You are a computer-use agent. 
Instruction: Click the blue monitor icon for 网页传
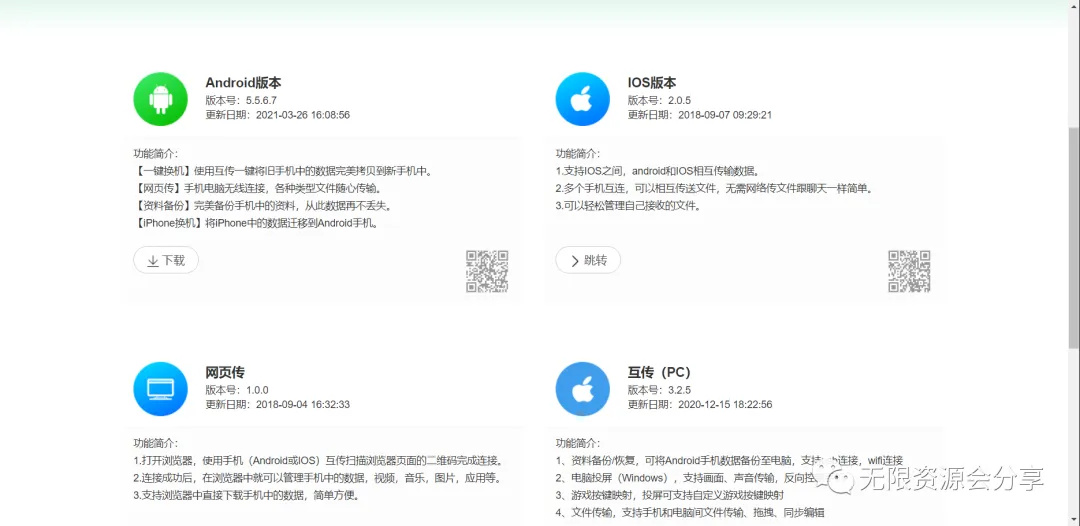tap(160, 389)
